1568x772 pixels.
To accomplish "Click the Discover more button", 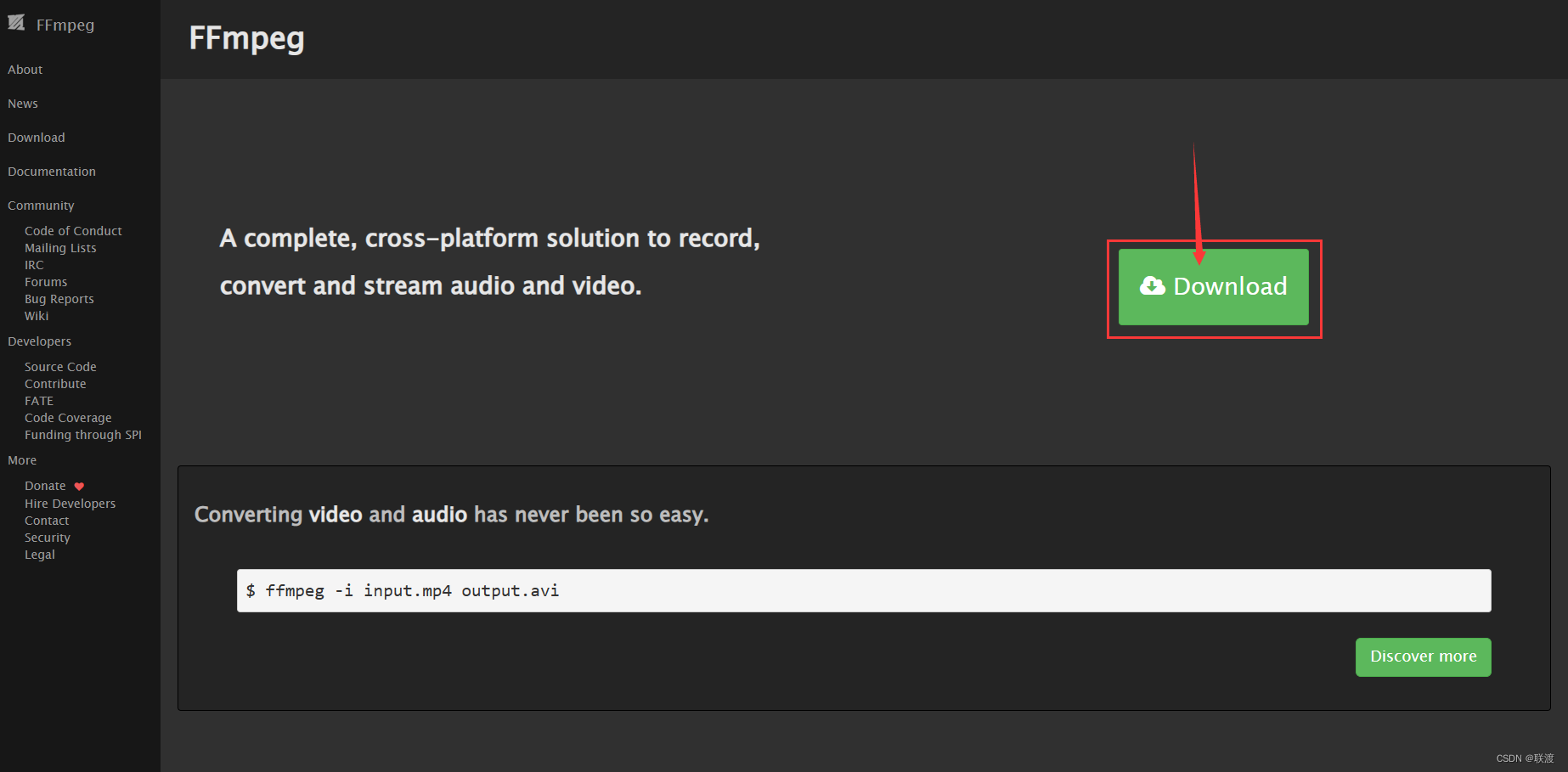I will point(1423,656).
